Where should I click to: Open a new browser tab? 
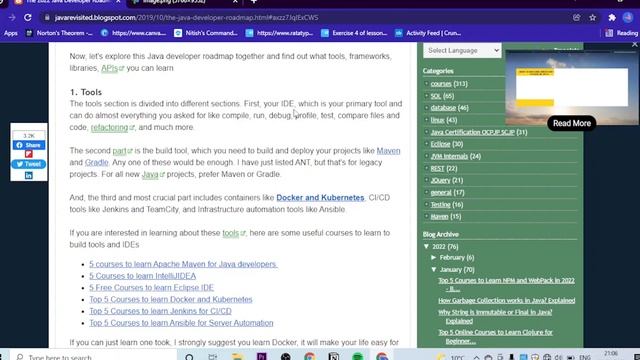point(254,2)
